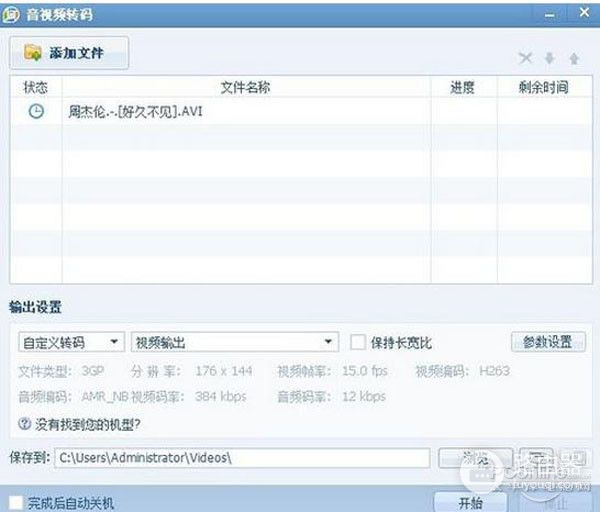600x512 pixels.
Task: Open the 自定义转码 dropdown
Action: click(72, 342)
